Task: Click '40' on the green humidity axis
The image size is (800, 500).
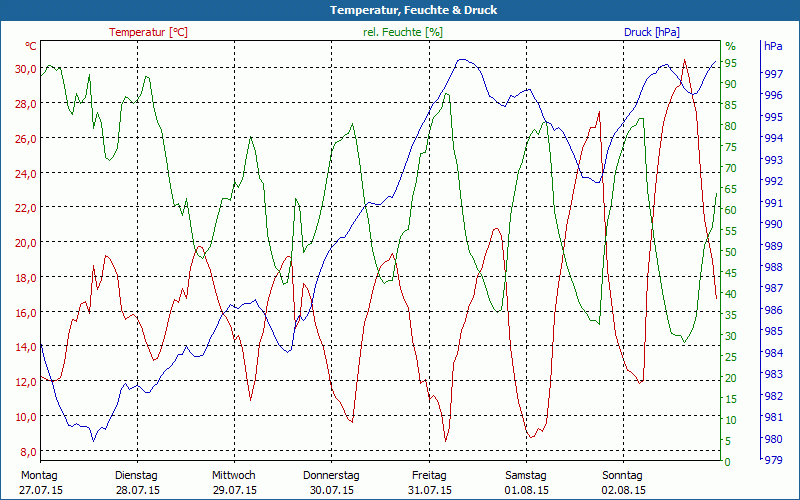Action: pyautogui.click(x=731, y=294)
